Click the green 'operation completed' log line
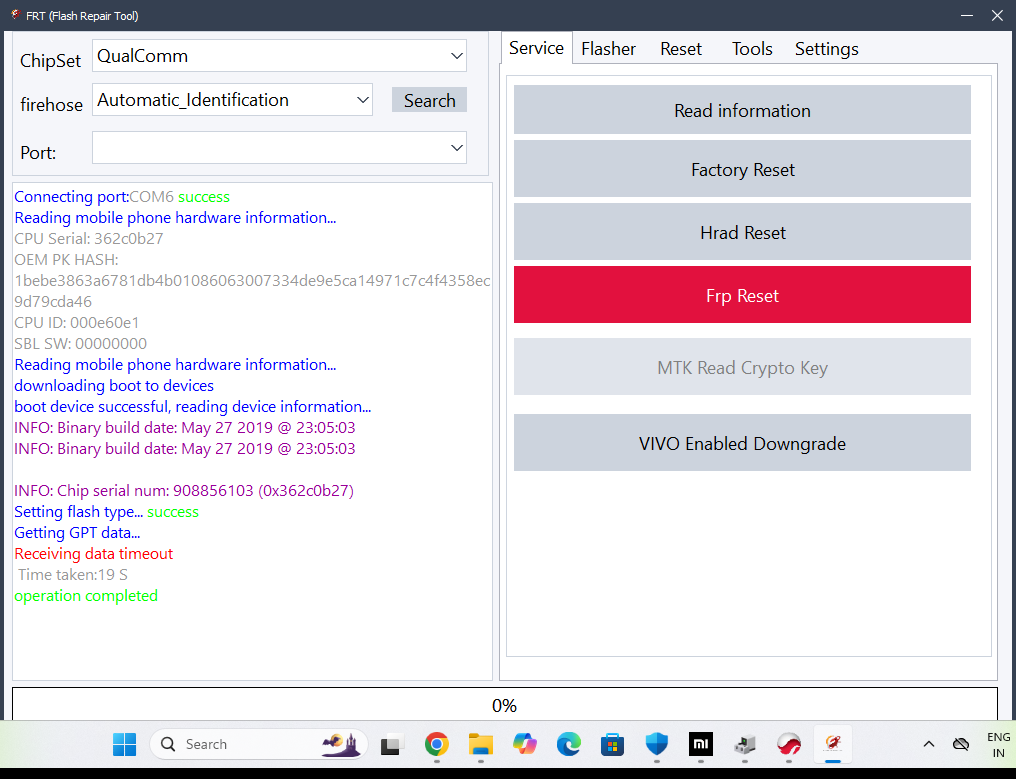 coord(86,596)
